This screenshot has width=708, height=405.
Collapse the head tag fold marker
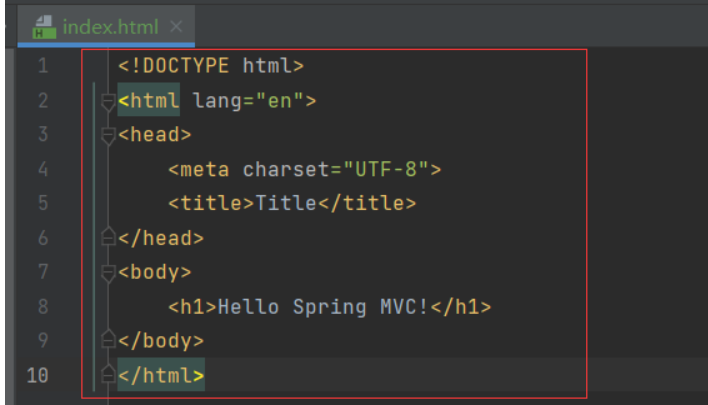tap(108, 136)
